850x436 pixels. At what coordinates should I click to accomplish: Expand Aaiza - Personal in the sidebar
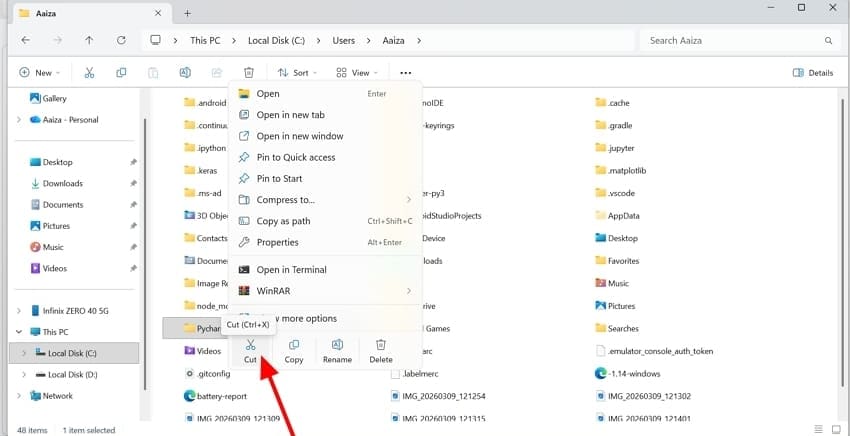pos(19,120)
